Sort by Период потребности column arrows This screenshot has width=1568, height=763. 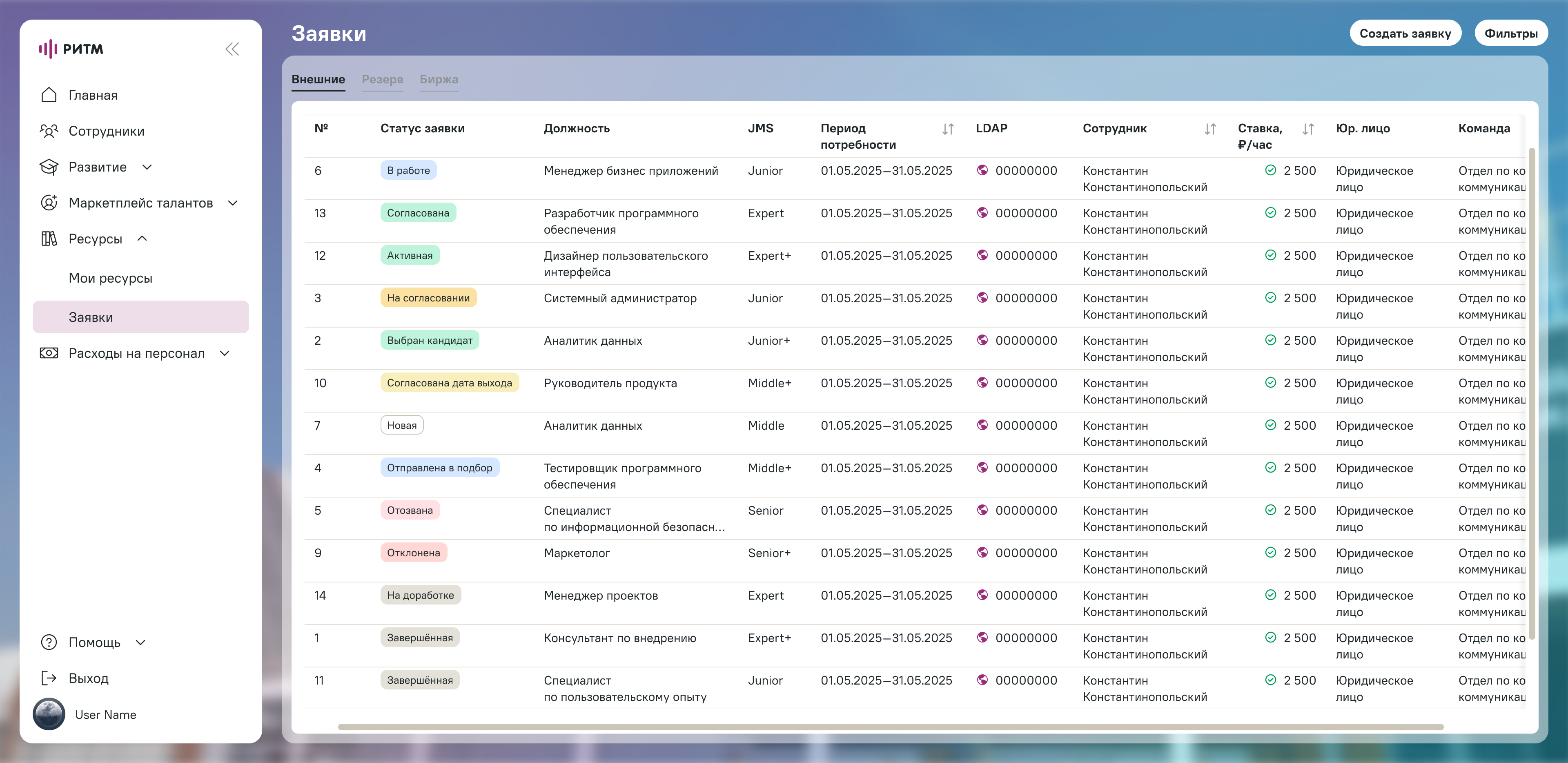tap(948, 129)
